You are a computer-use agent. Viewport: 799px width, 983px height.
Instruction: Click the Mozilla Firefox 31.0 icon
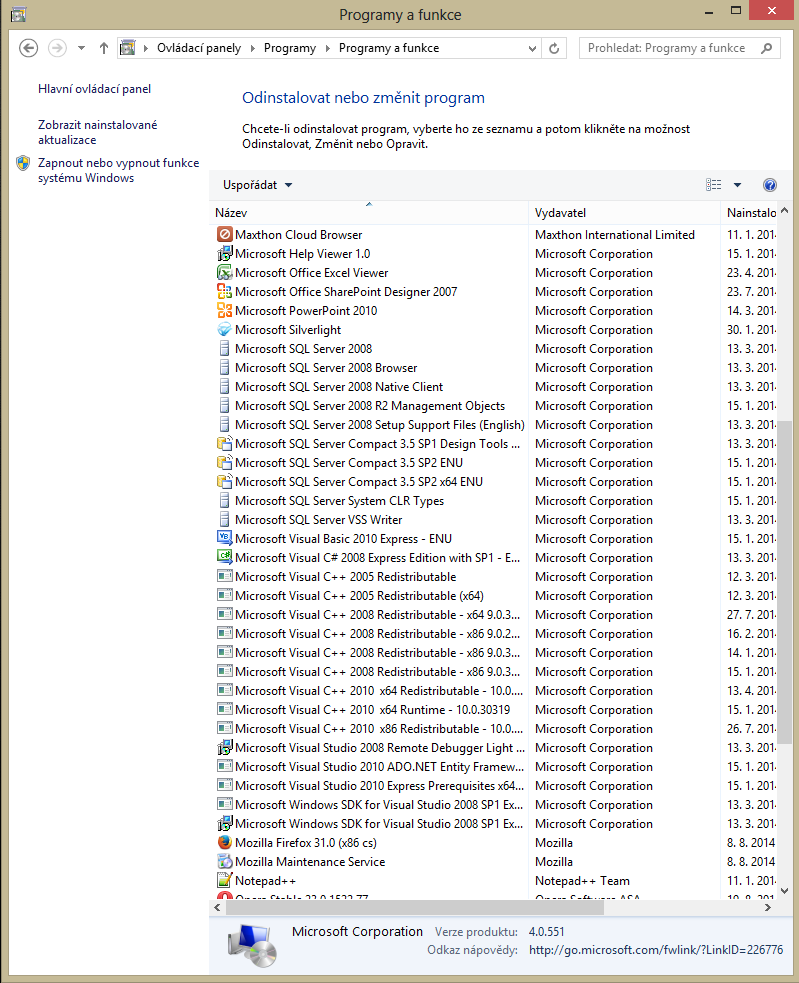coord(224,842)
